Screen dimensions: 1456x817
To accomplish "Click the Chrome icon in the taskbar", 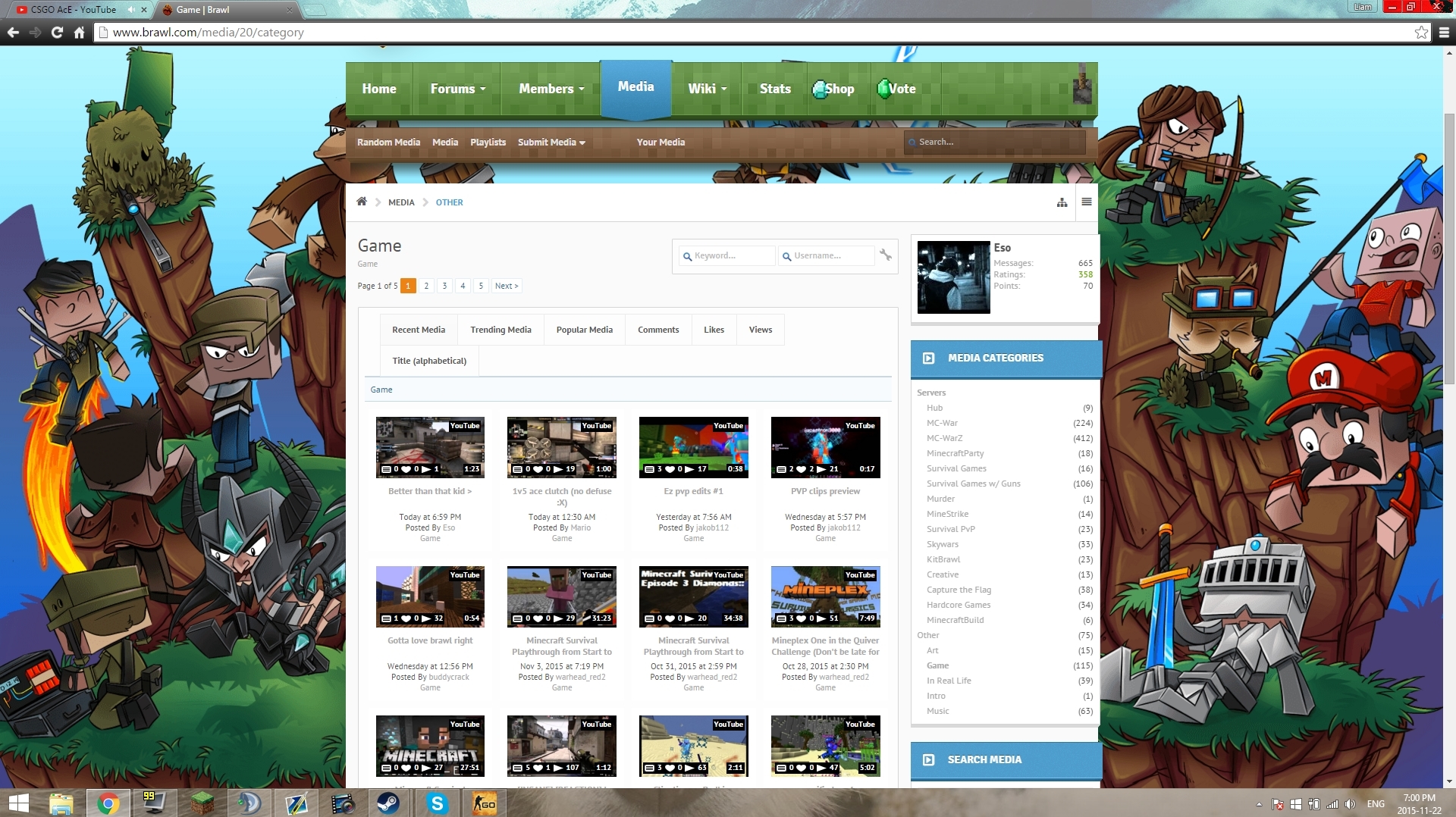I will tap(108, 803).
